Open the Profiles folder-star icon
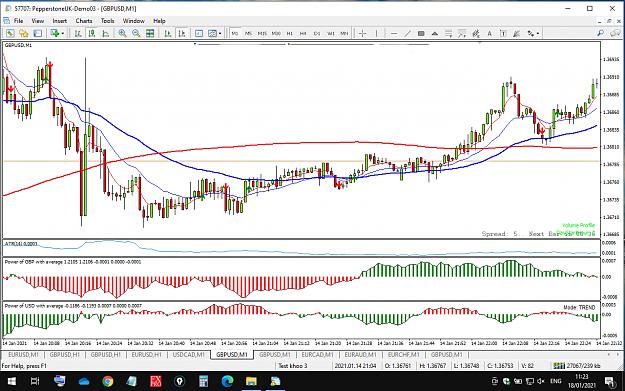625x391 pixels. [24, 33]
